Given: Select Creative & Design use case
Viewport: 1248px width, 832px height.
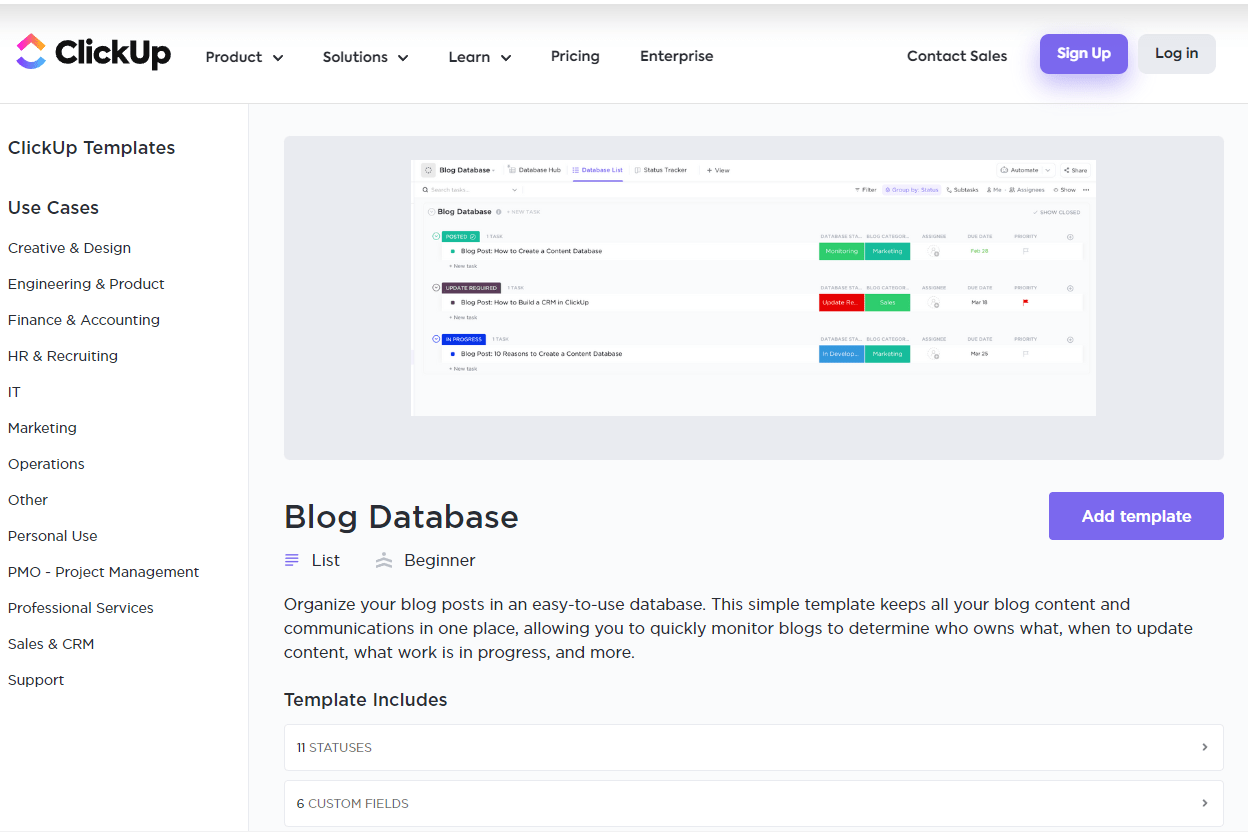Looking at the screenshot, I should coord(69,248).
